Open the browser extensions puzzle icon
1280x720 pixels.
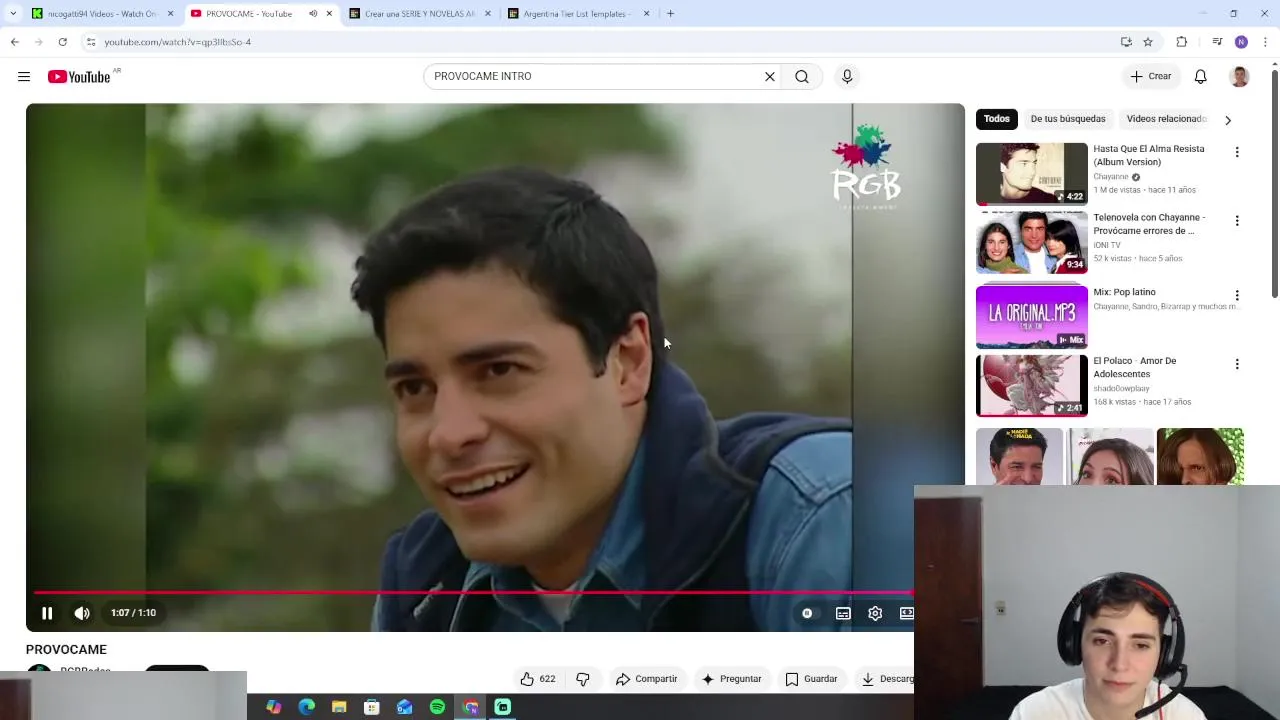(x=1182, y=42)
